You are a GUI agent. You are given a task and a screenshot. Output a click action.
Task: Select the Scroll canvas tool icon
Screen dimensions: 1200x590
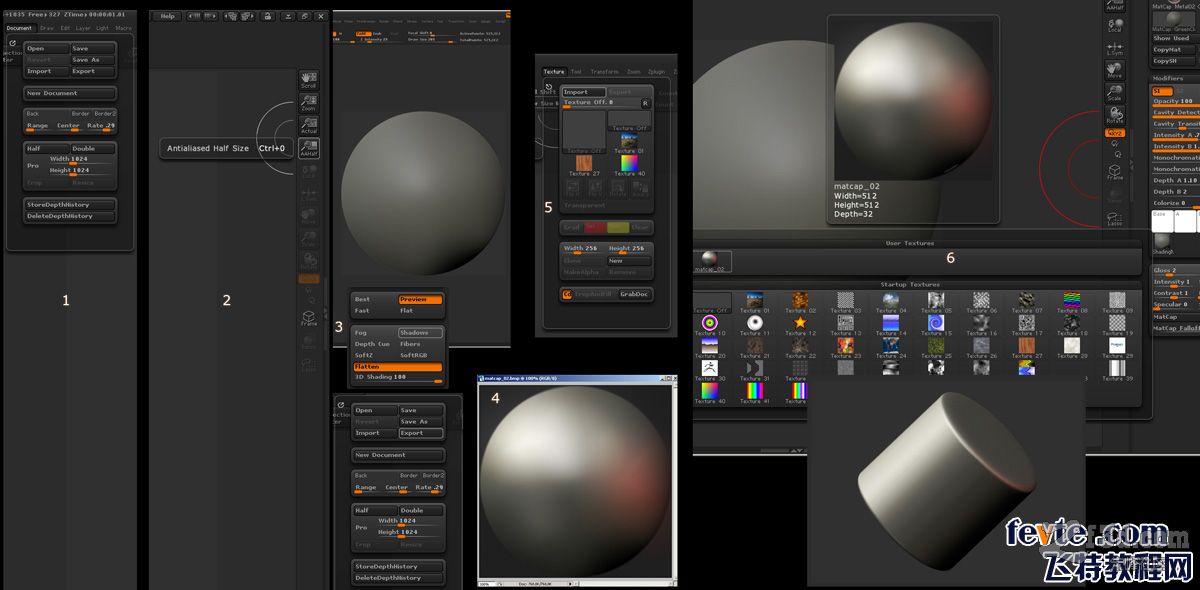point(309,80)
